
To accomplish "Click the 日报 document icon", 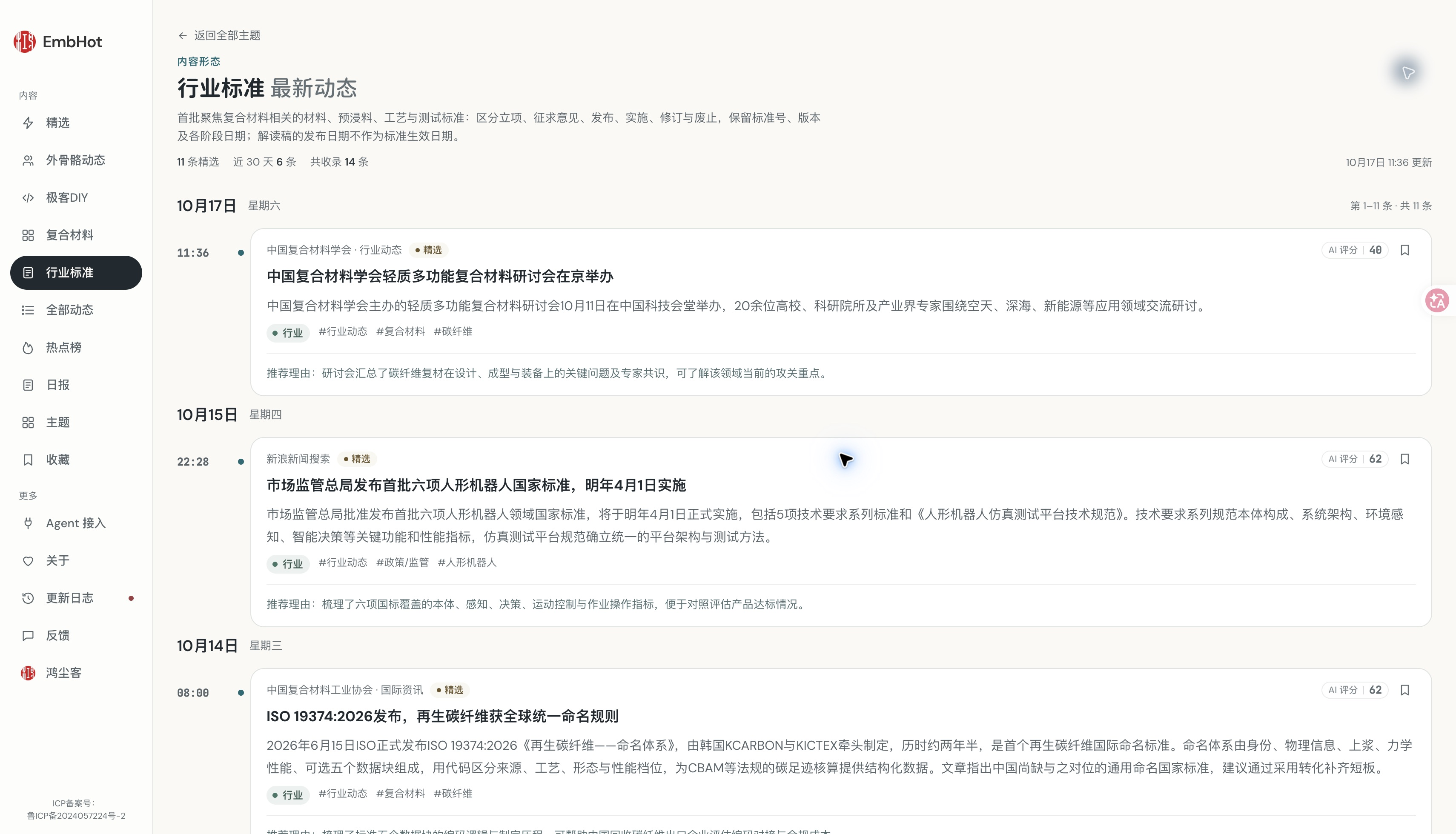I will pos(28,385).
